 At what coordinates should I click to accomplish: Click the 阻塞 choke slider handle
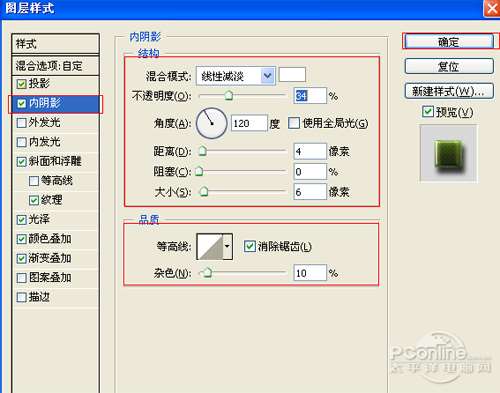199,171
